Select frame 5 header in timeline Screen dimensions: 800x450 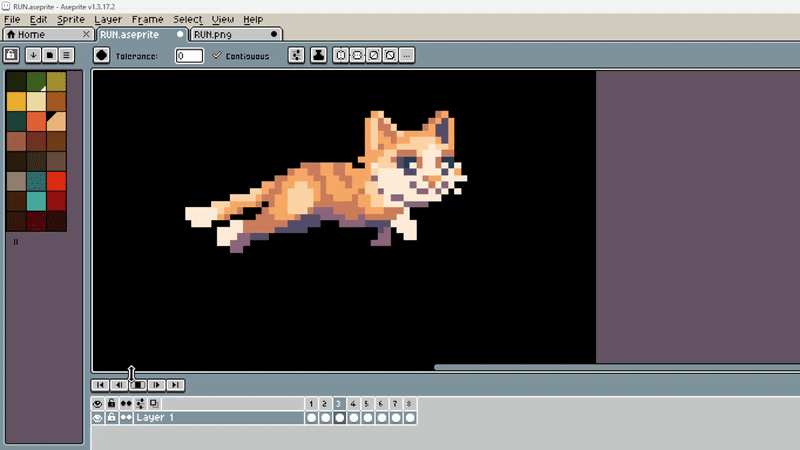(x=367, y=404)
